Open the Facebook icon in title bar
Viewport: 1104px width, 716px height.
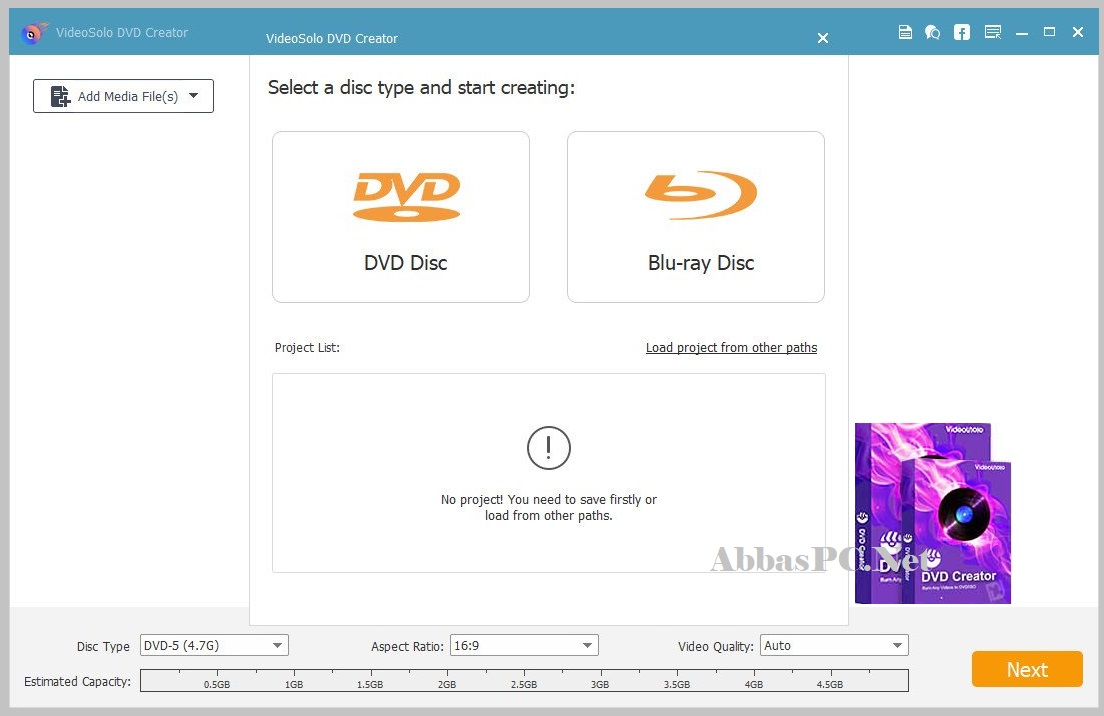point(962,32)
